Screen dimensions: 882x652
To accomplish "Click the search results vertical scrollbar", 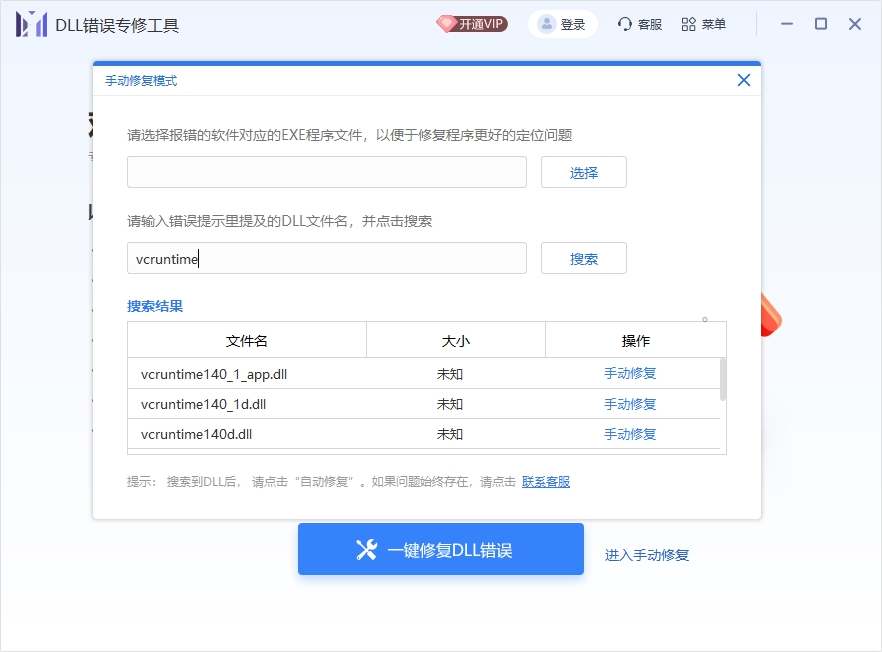I will point(723,380).
